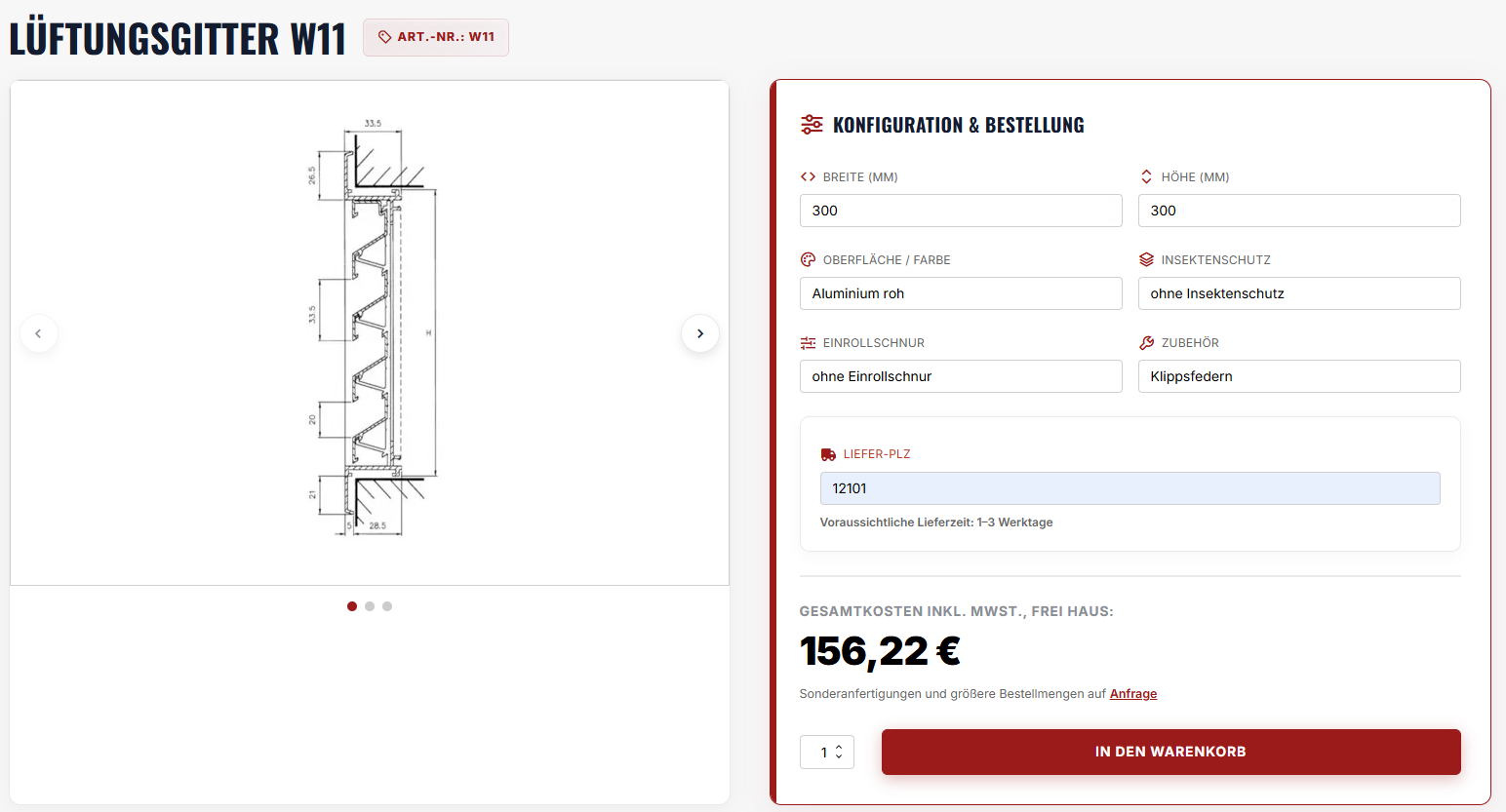This screenshot has height=812, width=1506.
Task: Click the LÜFTUNGSGITTER W11 product title
Action: pos(178,37)
